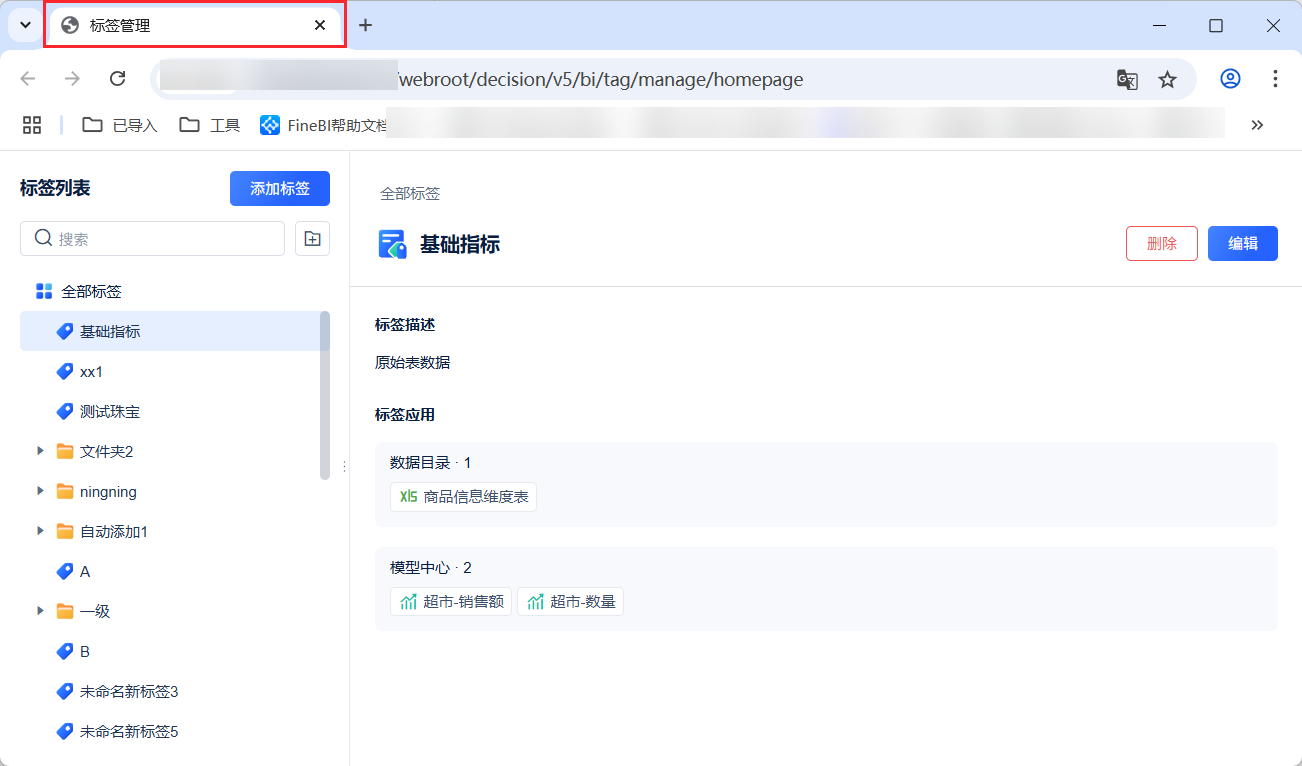This screenshot has height=766, width=1302.
Task: Focus the tag 搜索 input field
Action: [x=152, y=239]
